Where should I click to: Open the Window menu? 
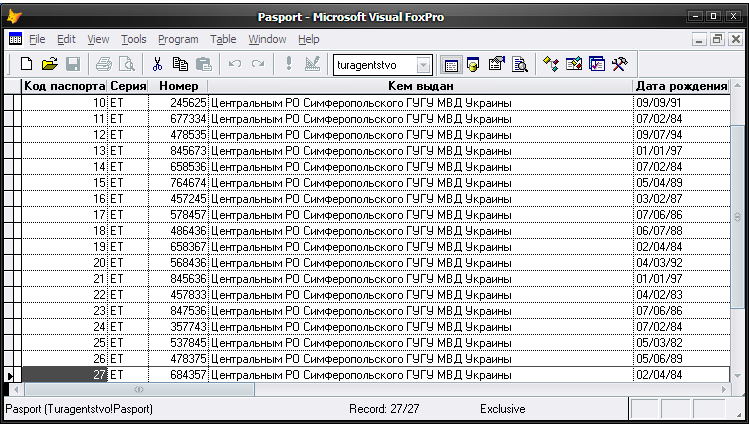[267, 39]
